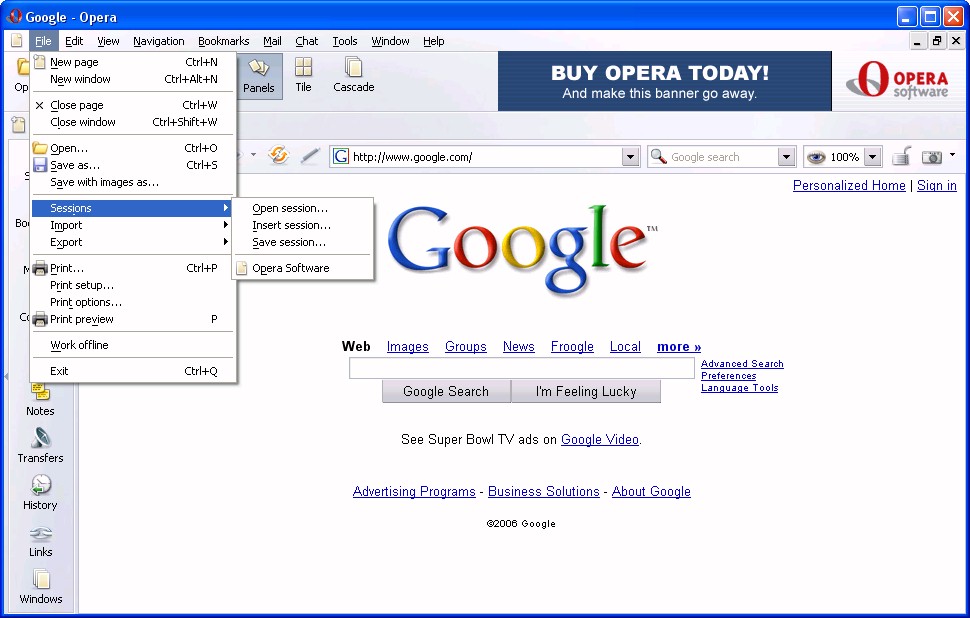Open the Navigation menu
This screenshot has width=970, height=618.
[158, 41]
